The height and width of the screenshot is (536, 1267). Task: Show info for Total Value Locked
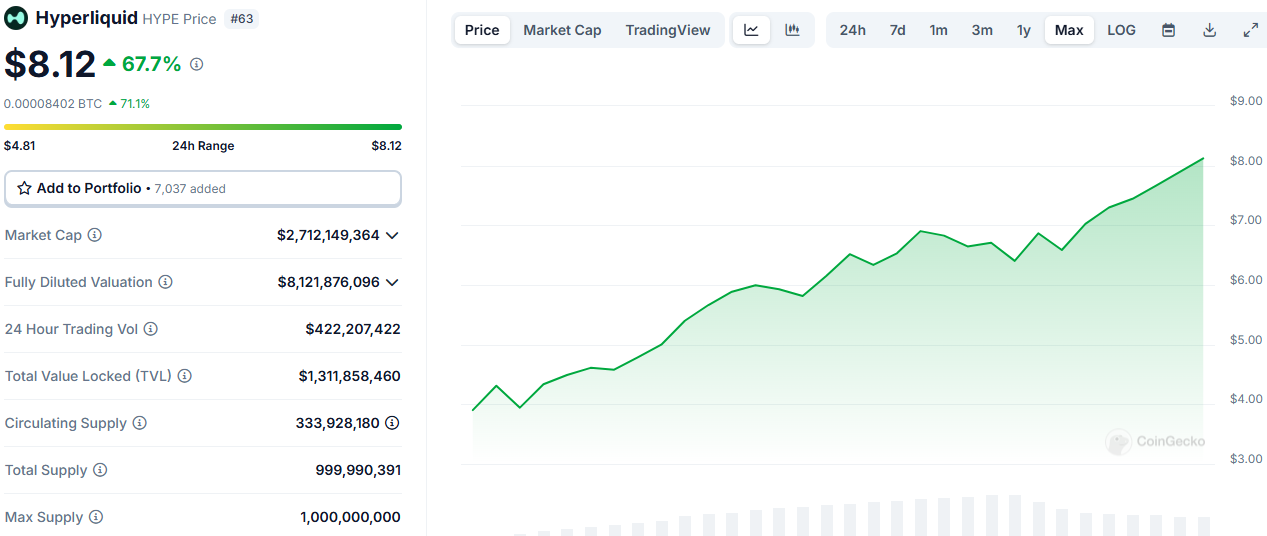click(185, 376)
